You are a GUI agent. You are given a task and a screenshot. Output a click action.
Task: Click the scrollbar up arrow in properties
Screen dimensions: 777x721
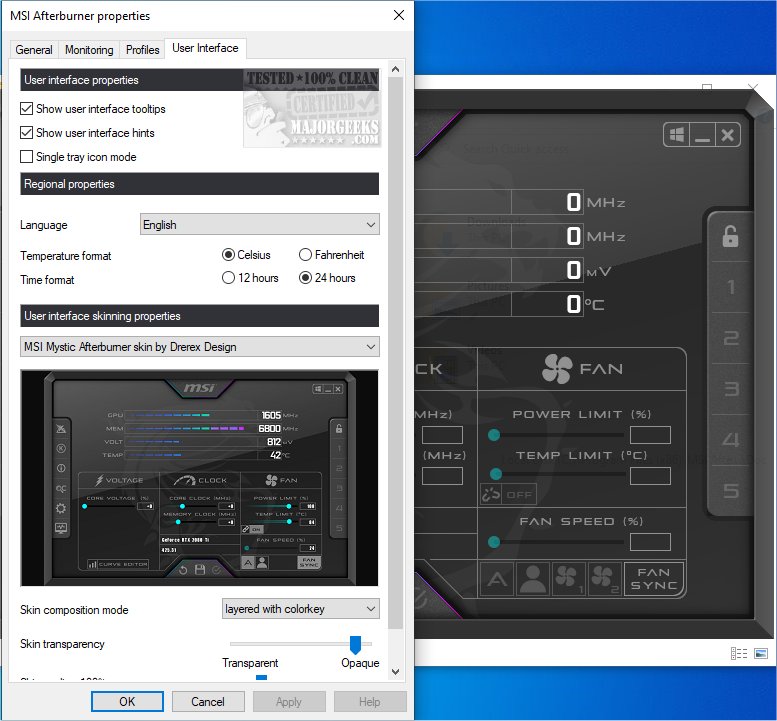[395, 69]
